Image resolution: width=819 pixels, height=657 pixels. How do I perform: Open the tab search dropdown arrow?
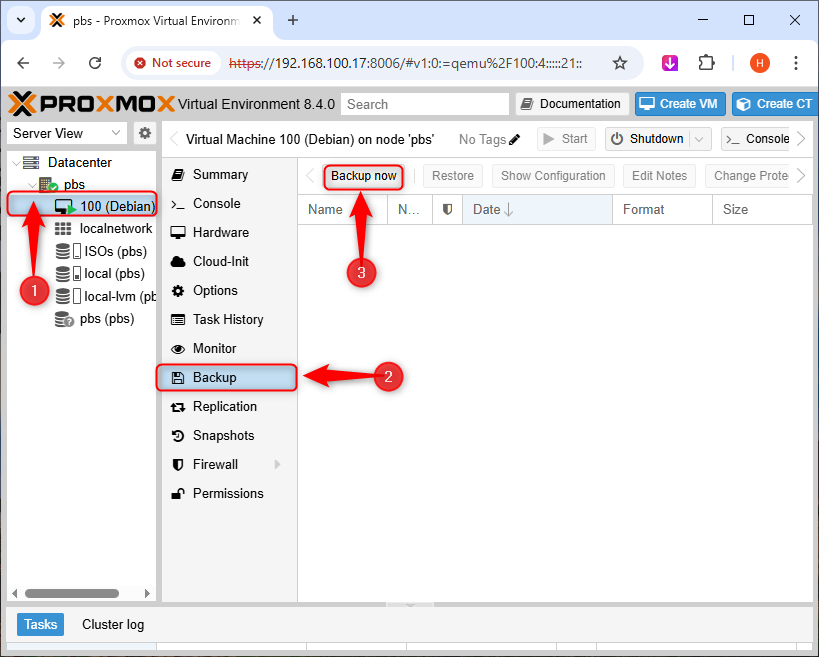pos(21,20)
